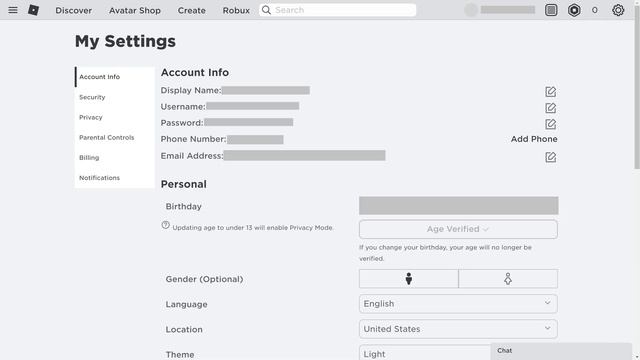The height and width of the screenshot is (360, 640).
Task: Switch to the Privacy settings tab
Action: (x=115, y=117)
